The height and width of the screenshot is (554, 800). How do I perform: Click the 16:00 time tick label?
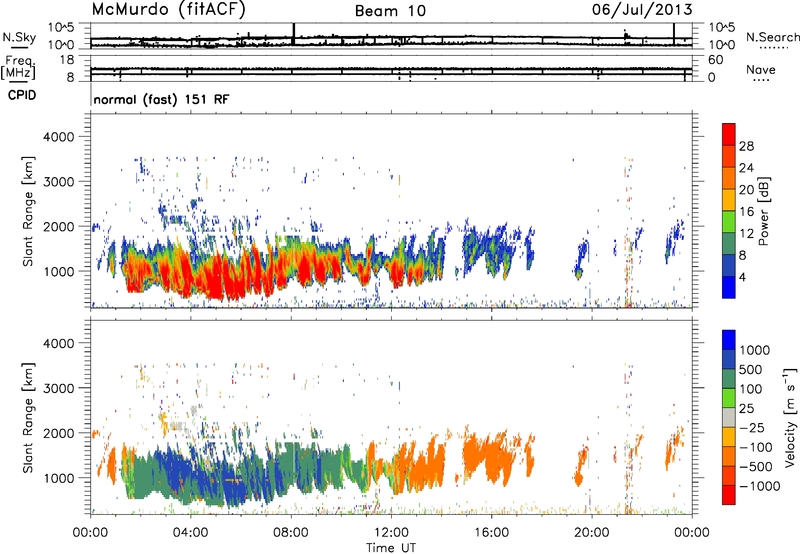(x=491, y=533)
